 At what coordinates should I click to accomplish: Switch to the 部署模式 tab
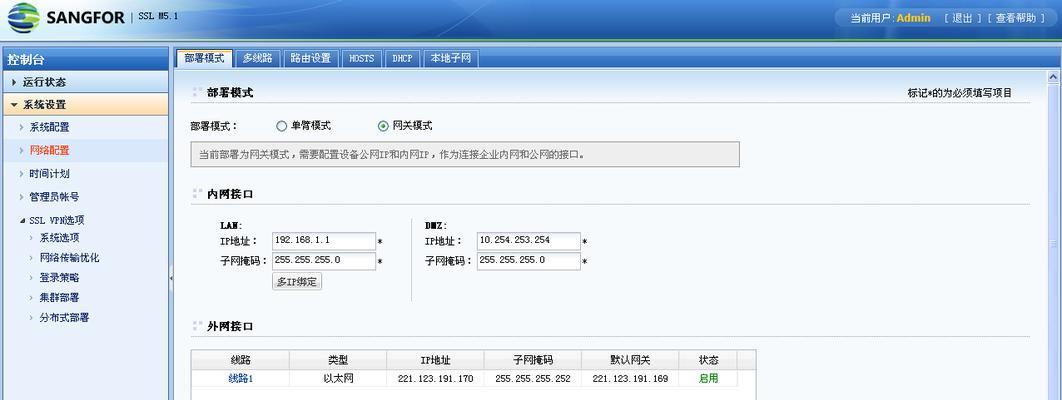click(205, 58)
